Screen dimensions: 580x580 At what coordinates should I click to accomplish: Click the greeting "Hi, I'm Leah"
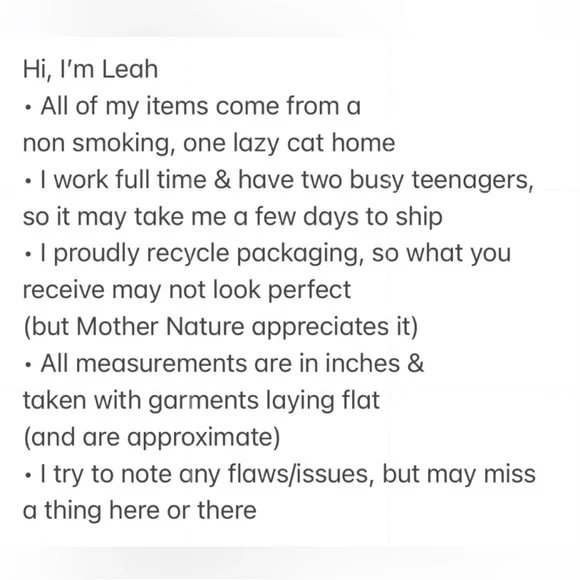click(x=91, y=70)
